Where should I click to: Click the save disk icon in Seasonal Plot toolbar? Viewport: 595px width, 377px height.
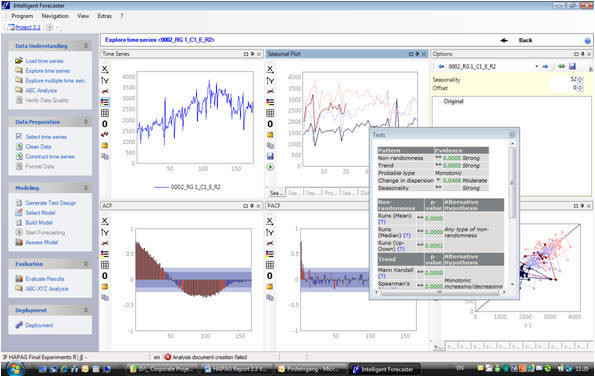270,156
